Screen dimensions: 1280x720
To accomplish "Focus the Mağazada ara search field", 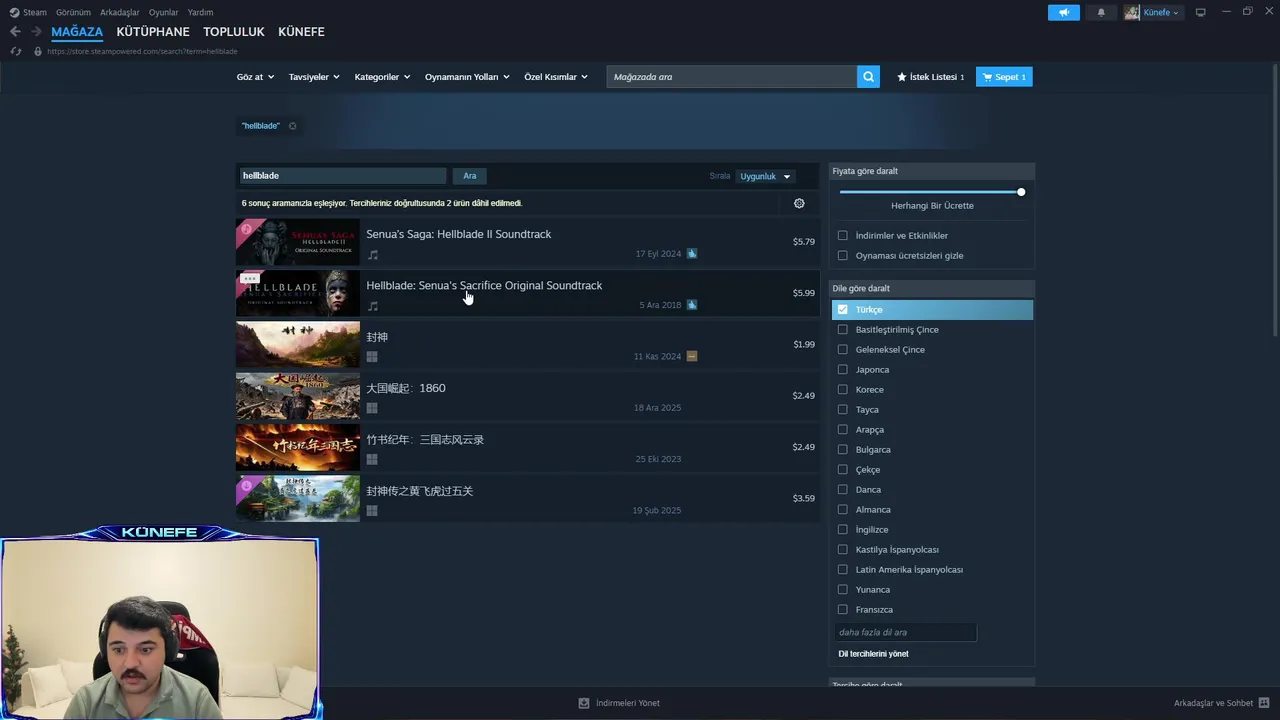I will coord(732,77).
